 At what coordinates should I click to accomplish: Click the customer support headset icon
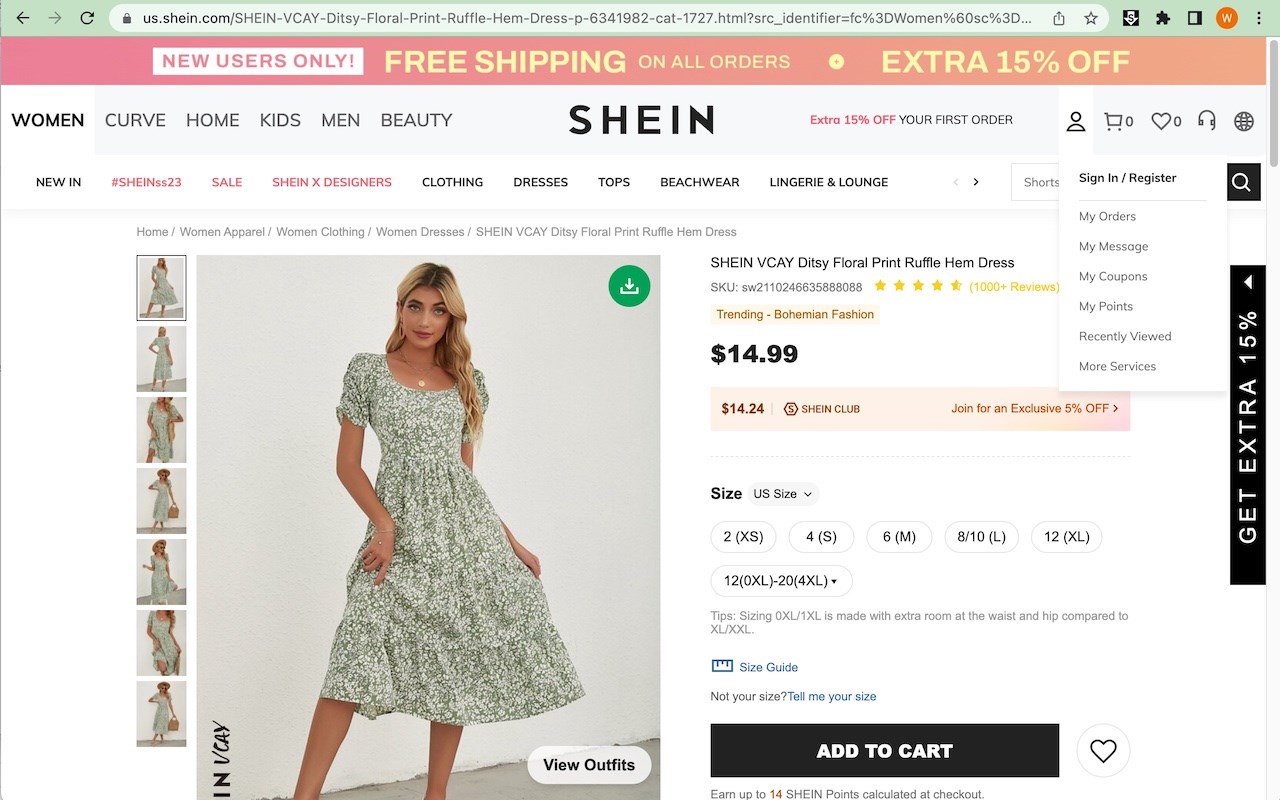coord(1207,121)
